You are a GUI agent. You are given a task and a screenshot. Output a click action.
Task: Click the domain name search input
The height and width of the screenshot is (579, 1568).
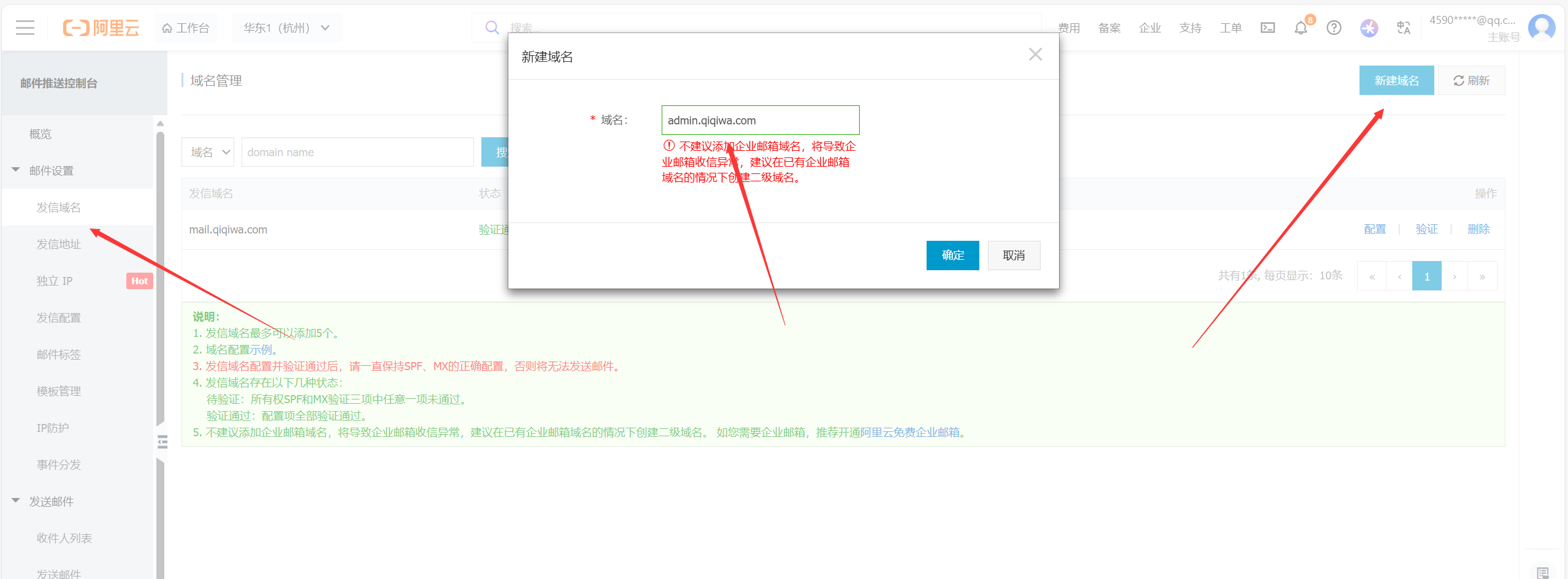(x=357, y=151)
